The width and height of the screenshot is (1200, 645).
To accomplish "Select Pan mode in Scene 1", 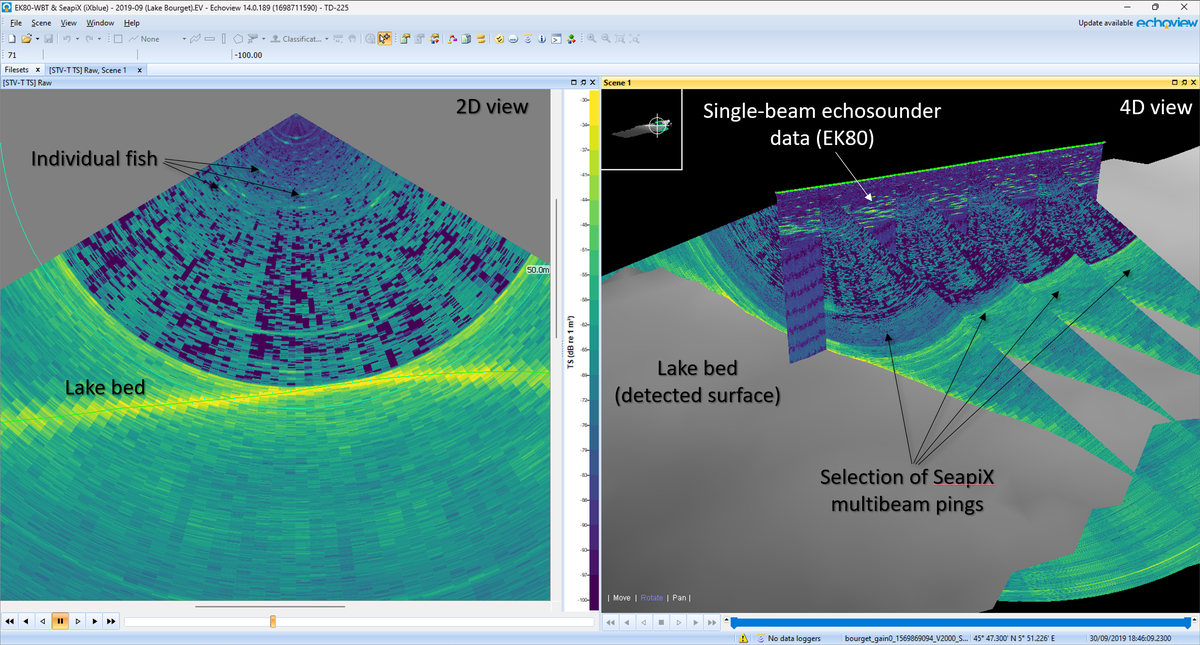I will 680,597.
